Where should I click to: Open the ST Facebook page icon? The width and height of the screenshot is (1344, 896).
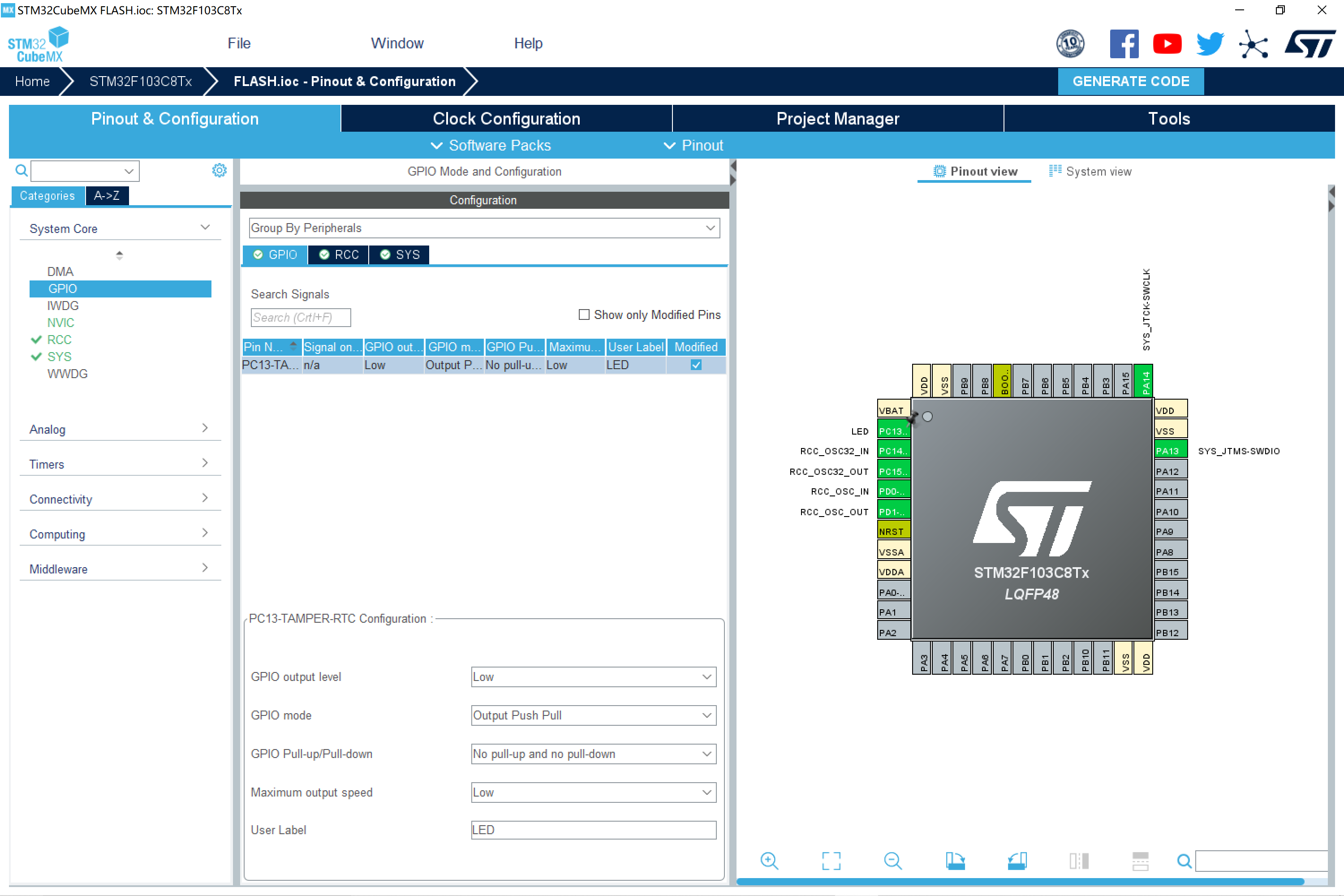pos(1124,44)
